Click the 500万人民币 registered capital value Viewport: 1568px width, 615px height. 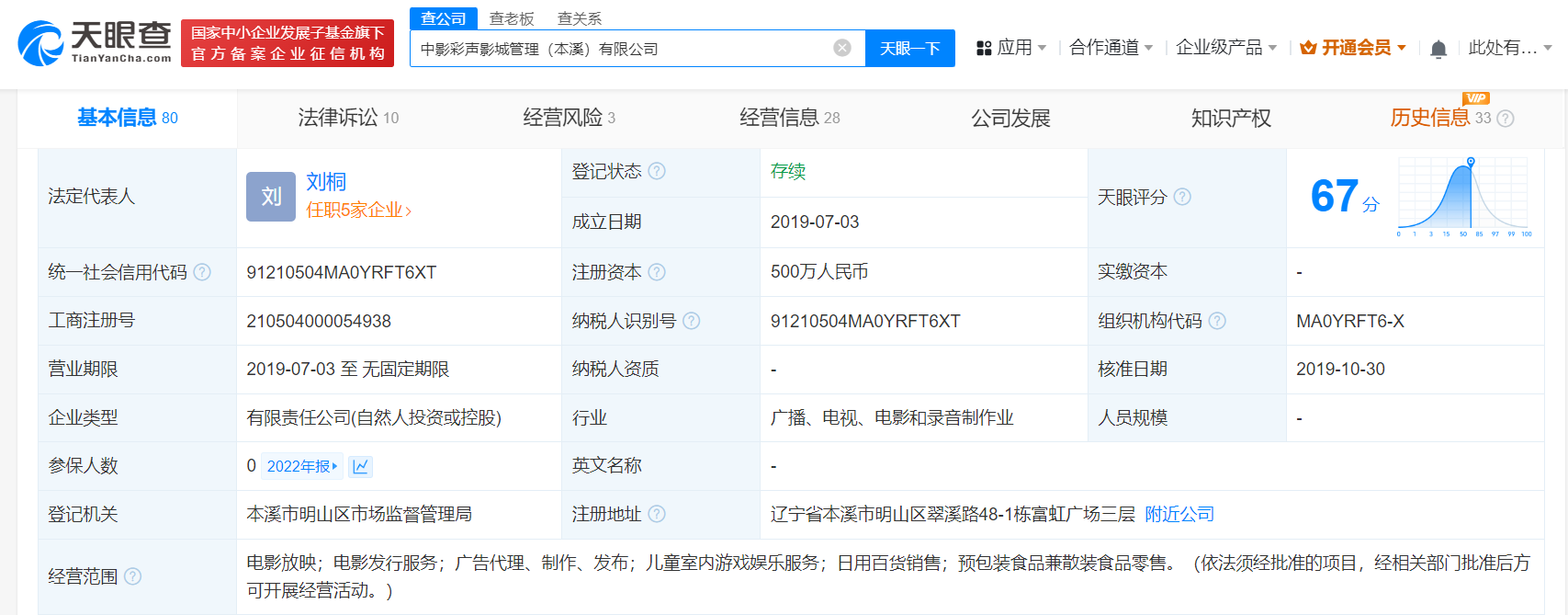point(819,272)
